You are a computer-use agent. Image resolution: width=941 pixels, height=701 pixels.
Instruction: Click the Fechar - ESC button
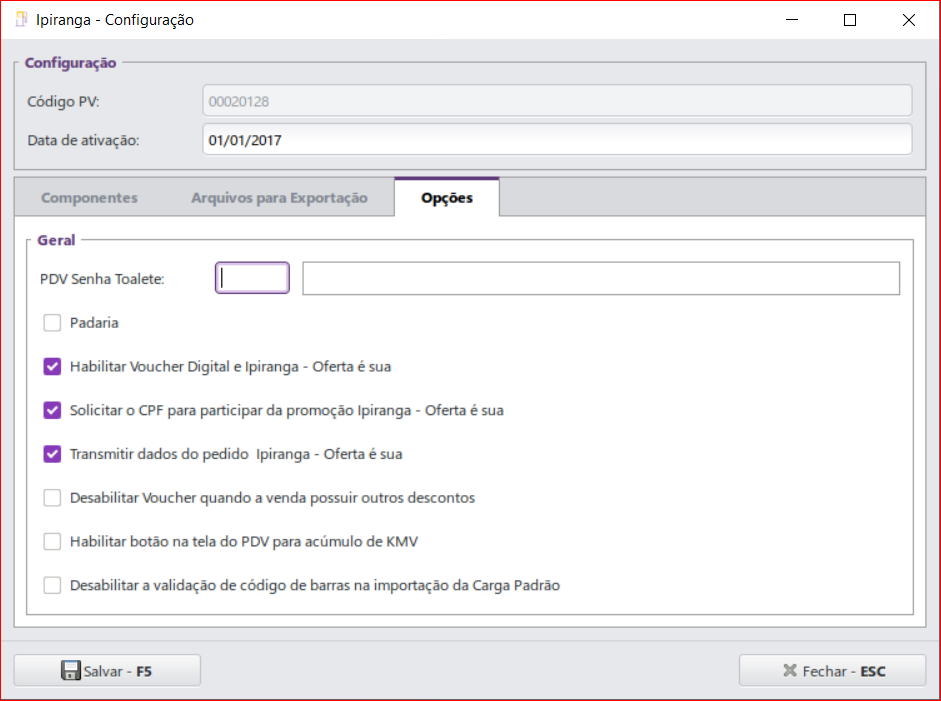[832, 670]
